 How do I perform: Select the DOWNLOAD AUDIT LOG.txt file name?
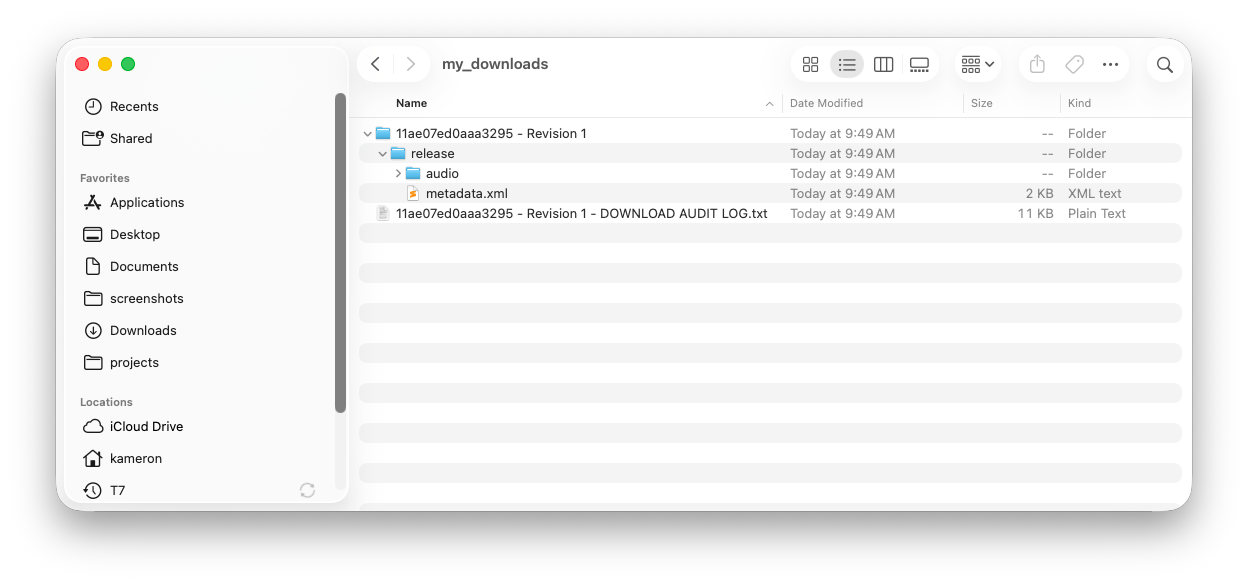[x=582, y=213]
